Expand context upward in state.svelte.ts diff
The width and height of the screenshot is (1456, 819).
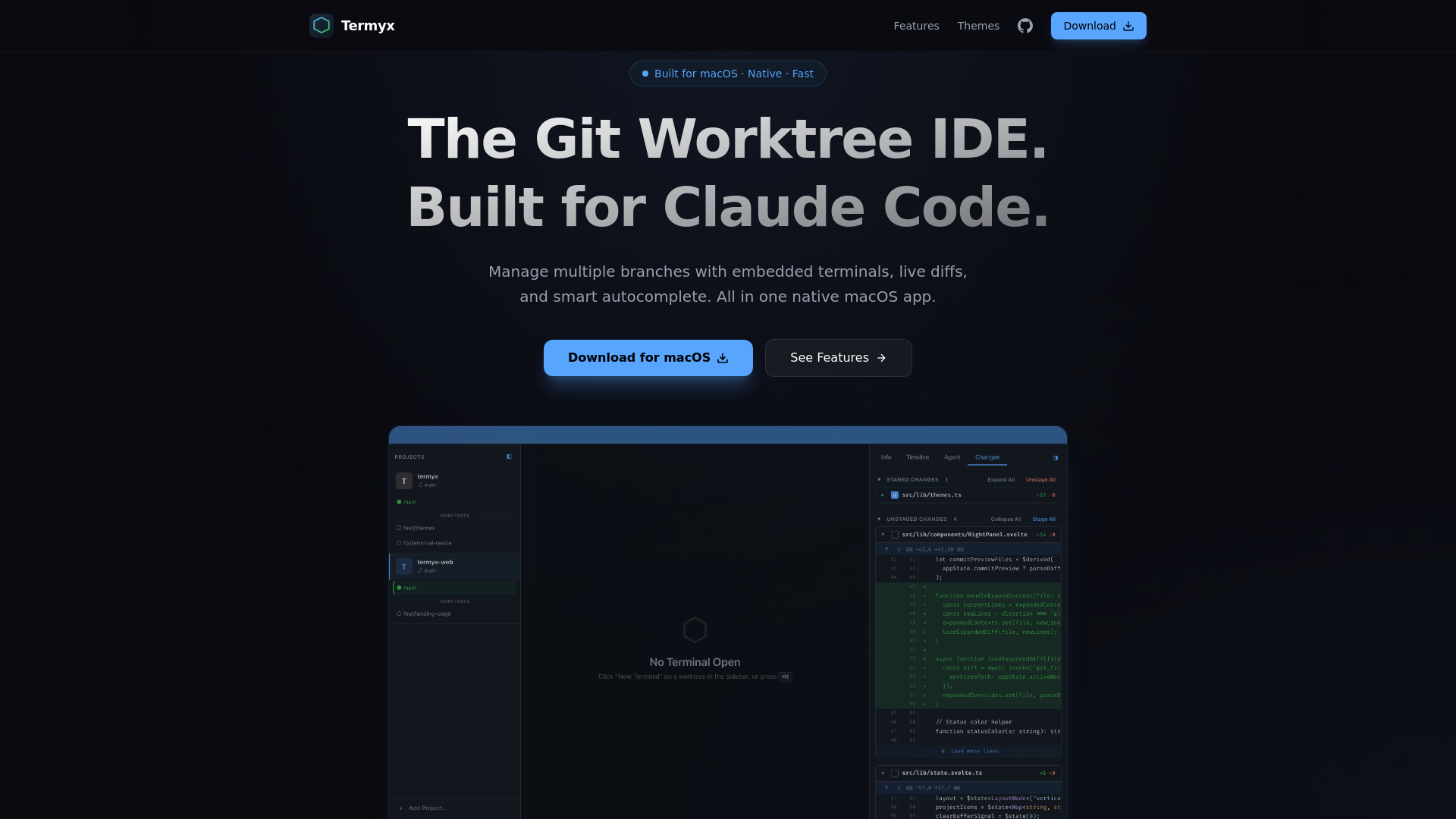tap(886, 787)
